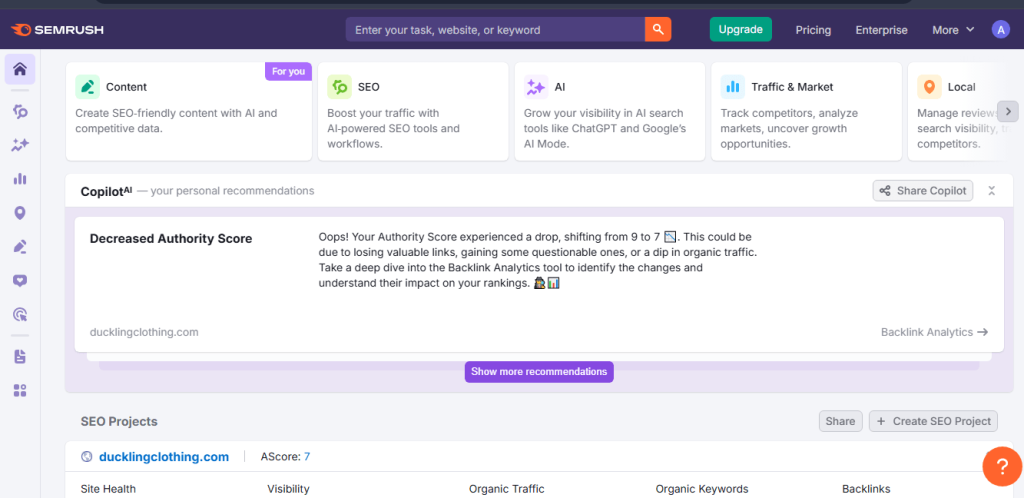Click the Visibility column label
This screenshot has width=1024, height=498.
pos(288,489)
